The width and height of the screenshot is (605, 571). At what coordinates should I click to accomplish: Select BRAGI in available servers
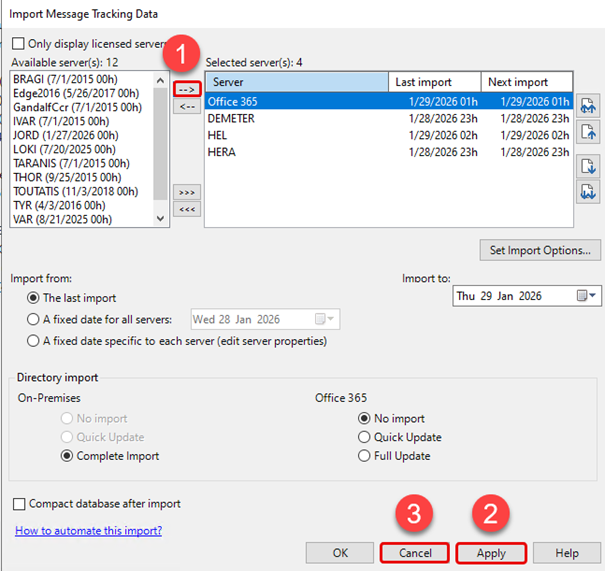[x=82, y=79]
